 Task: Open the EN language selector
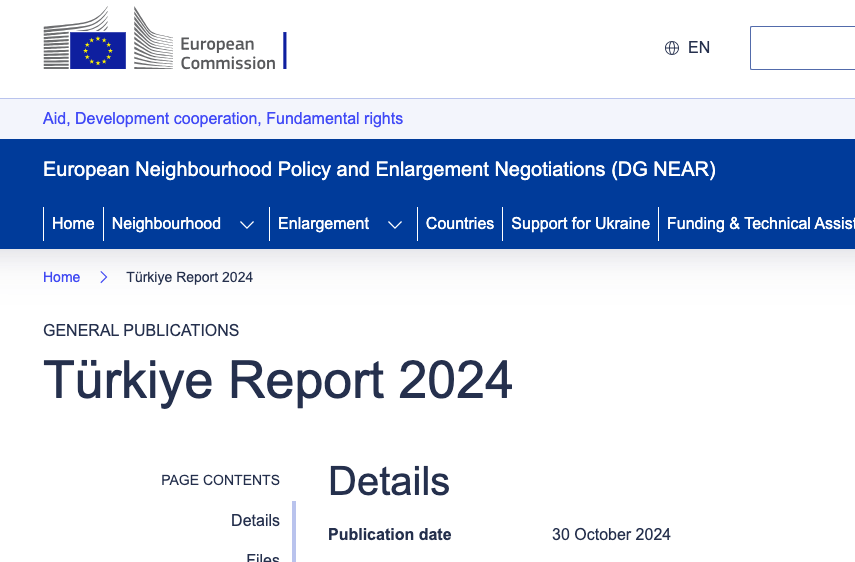coord(699,48)
